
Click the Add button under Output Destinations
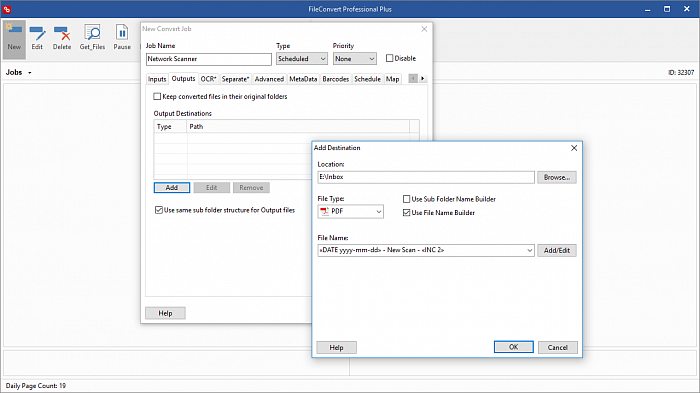click(x=172, y=188)
